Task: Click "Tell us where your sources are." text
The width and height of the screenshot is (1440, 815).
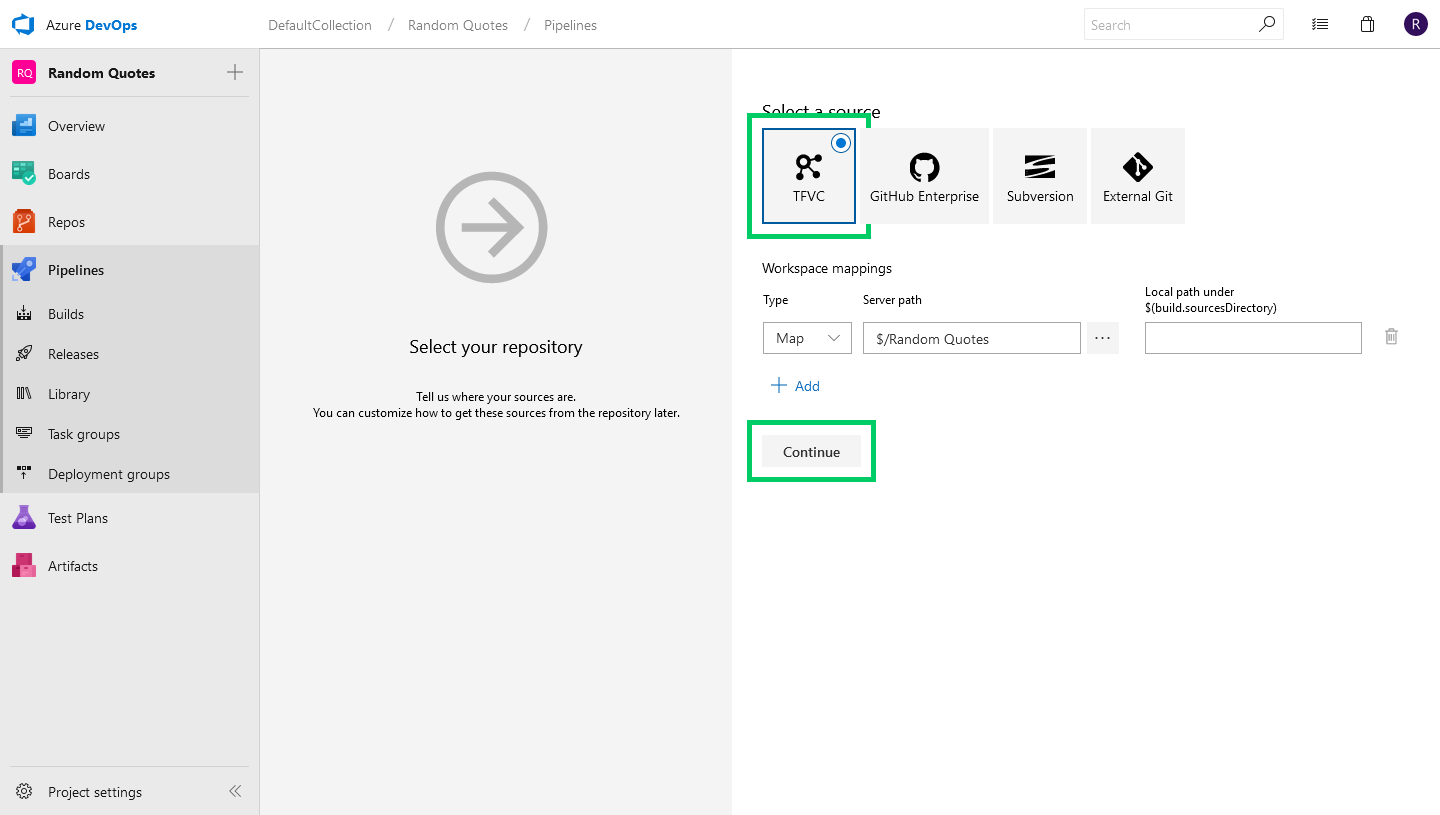Action: [496, 397]
